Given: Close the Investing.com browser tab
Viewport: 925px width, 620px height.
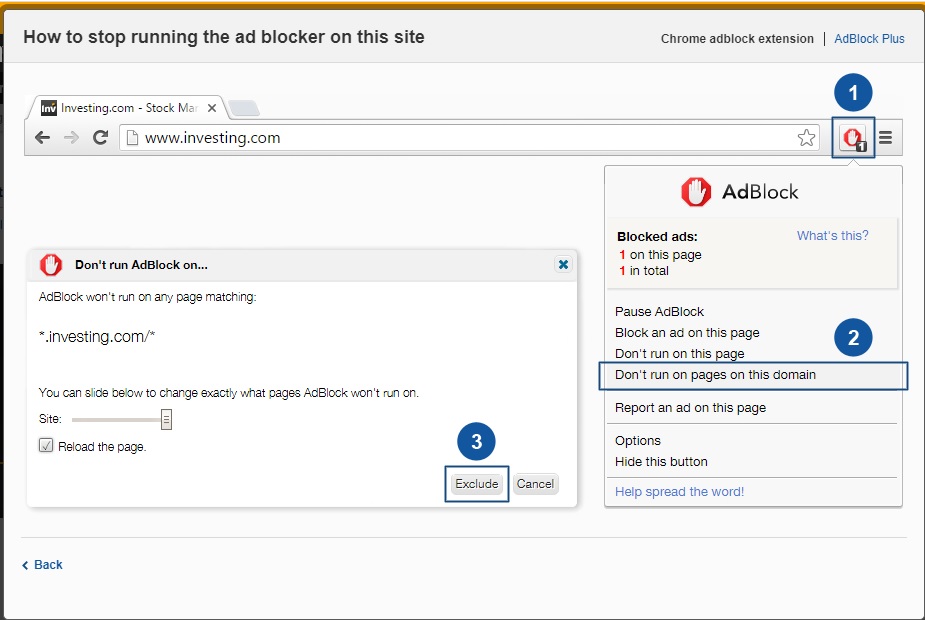Looking at the screenshot, I should 212,108.
